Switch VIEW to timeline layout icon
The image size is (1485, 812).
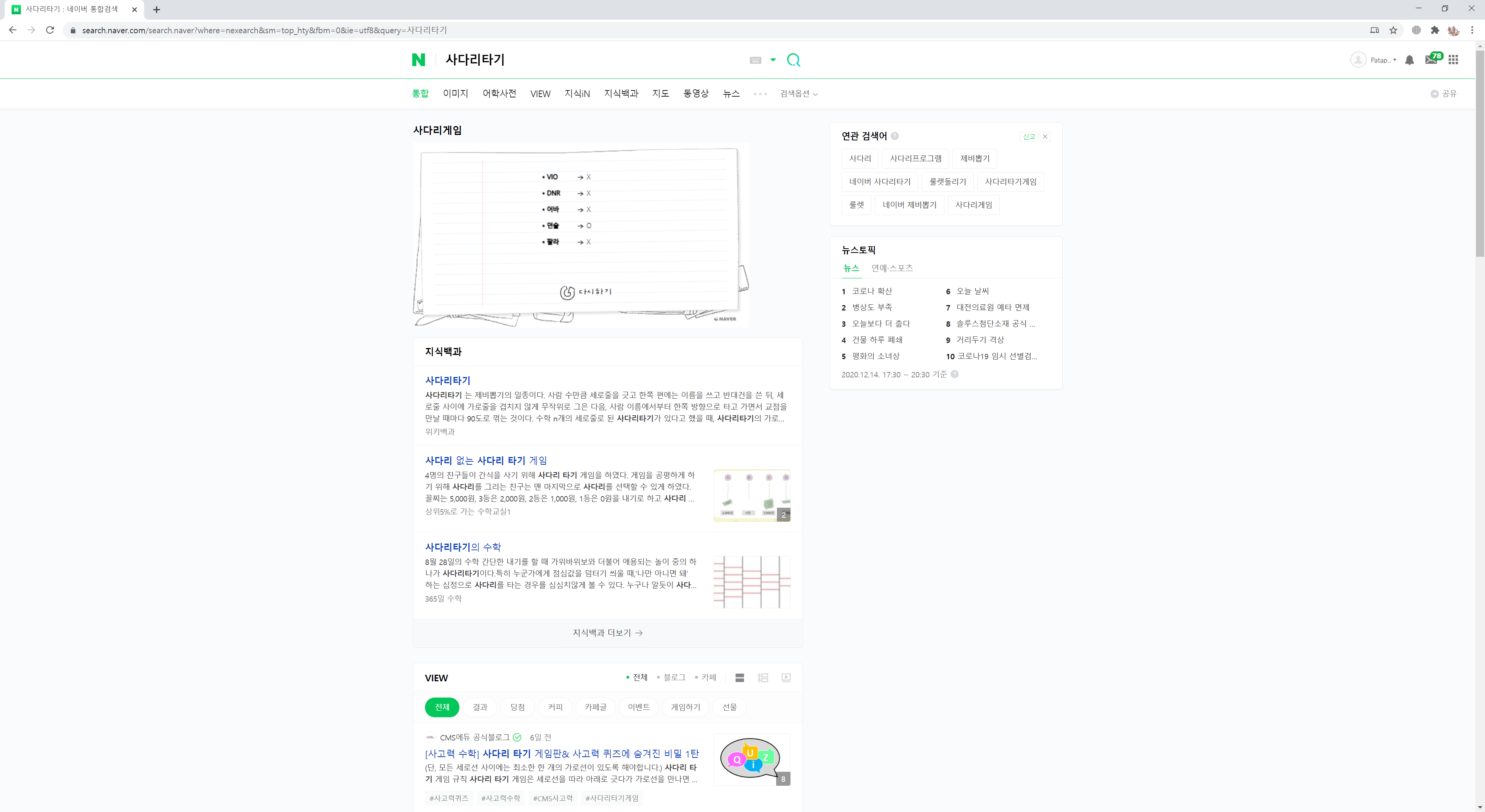pyautogui.click(x=763, y=678)
